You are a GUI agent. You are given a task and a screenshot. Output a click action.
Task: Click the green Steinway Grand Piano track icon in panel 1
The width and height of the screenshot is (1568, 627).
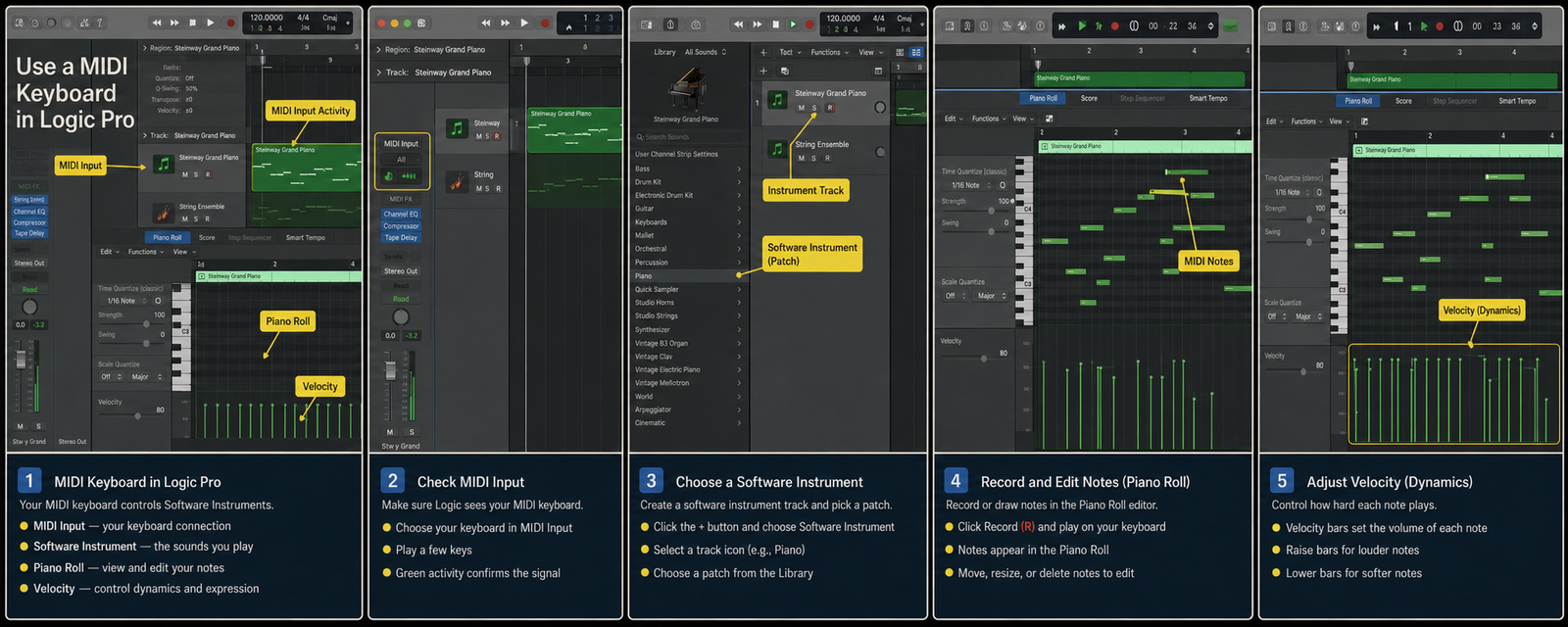164,164
